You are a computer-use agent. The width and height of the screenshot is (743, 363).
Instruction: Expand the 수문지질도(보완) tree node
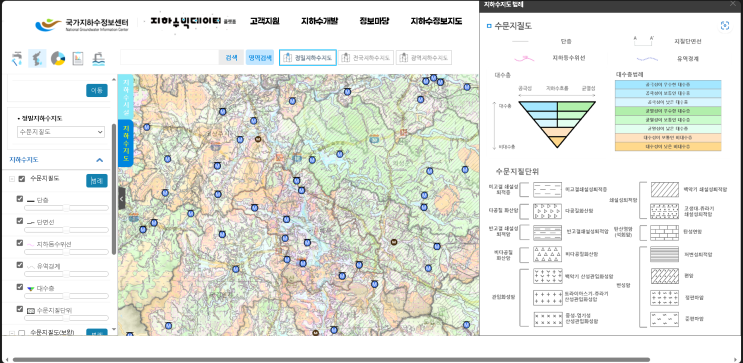click(12, 333)
